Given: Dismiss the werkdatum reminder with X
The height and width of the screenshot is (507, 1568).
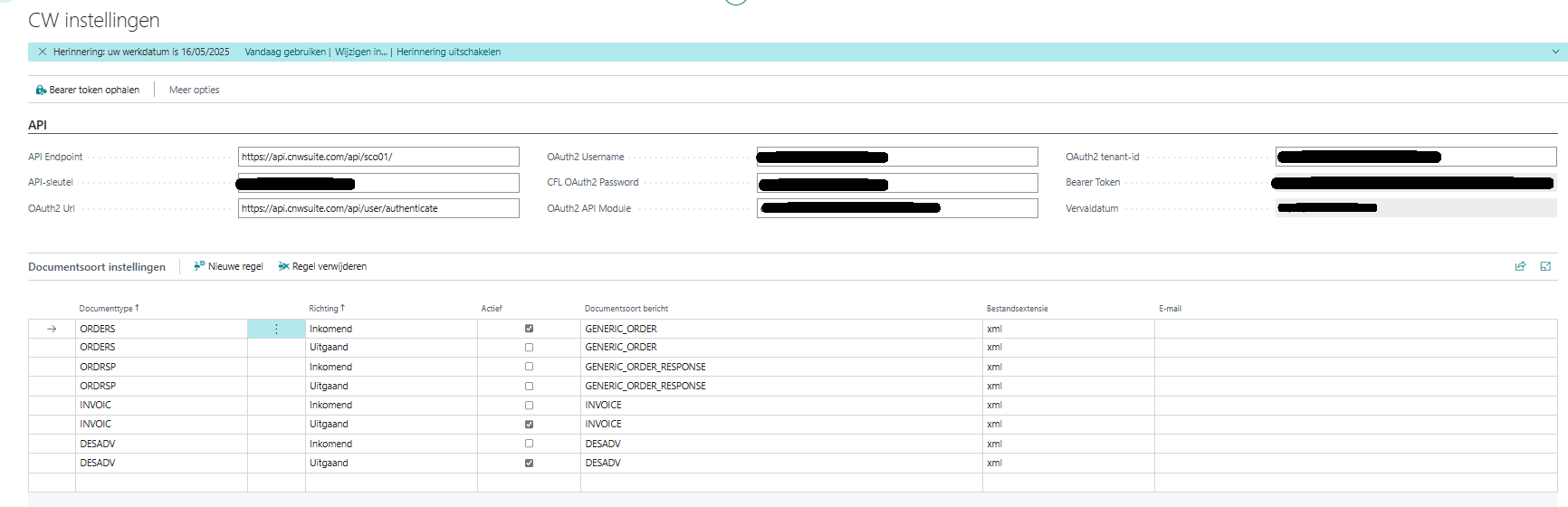Looking at the screenshot, I should coord(43,52).
